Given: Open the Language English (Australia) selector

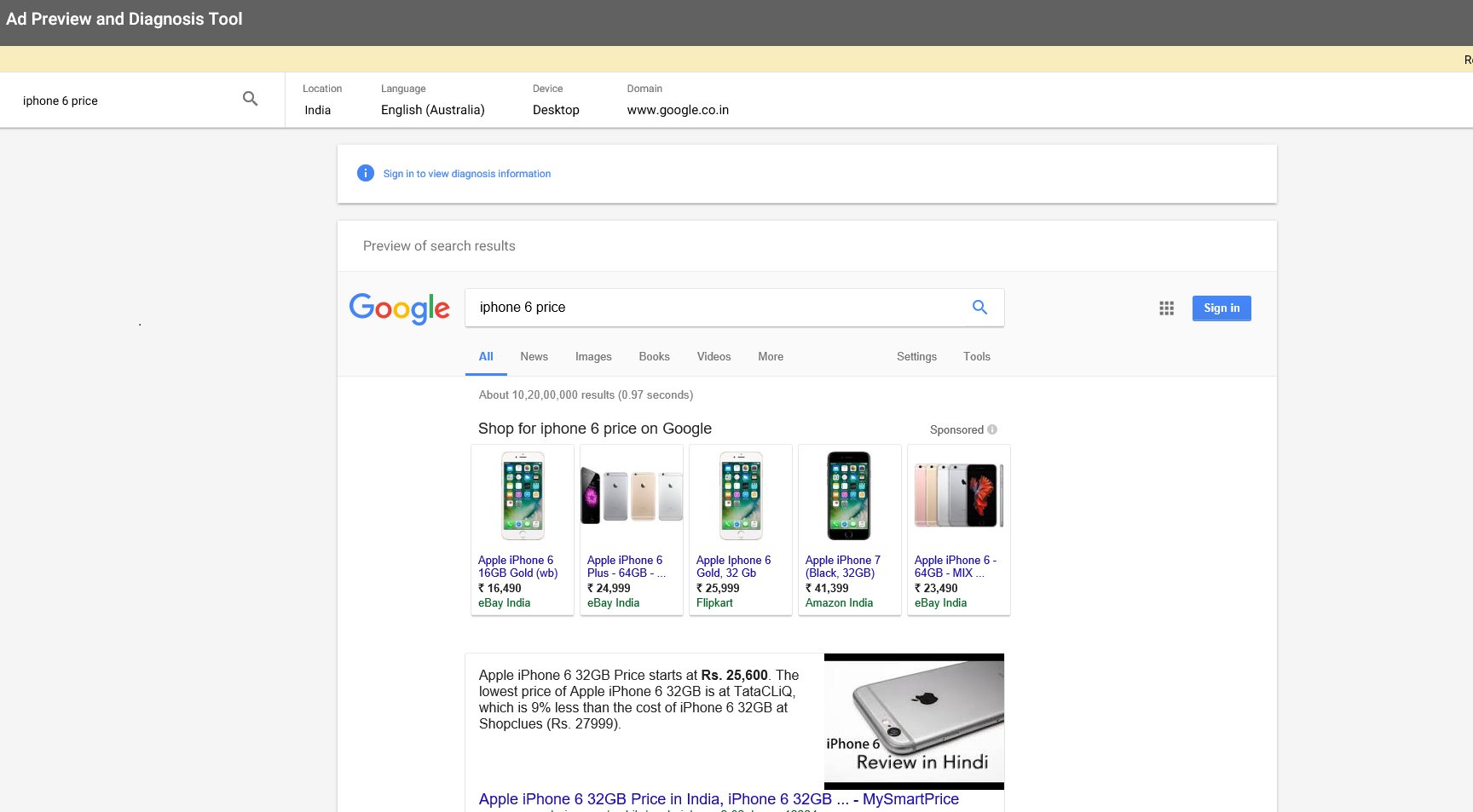Looking at the screenshot, I should click(433, 100).
